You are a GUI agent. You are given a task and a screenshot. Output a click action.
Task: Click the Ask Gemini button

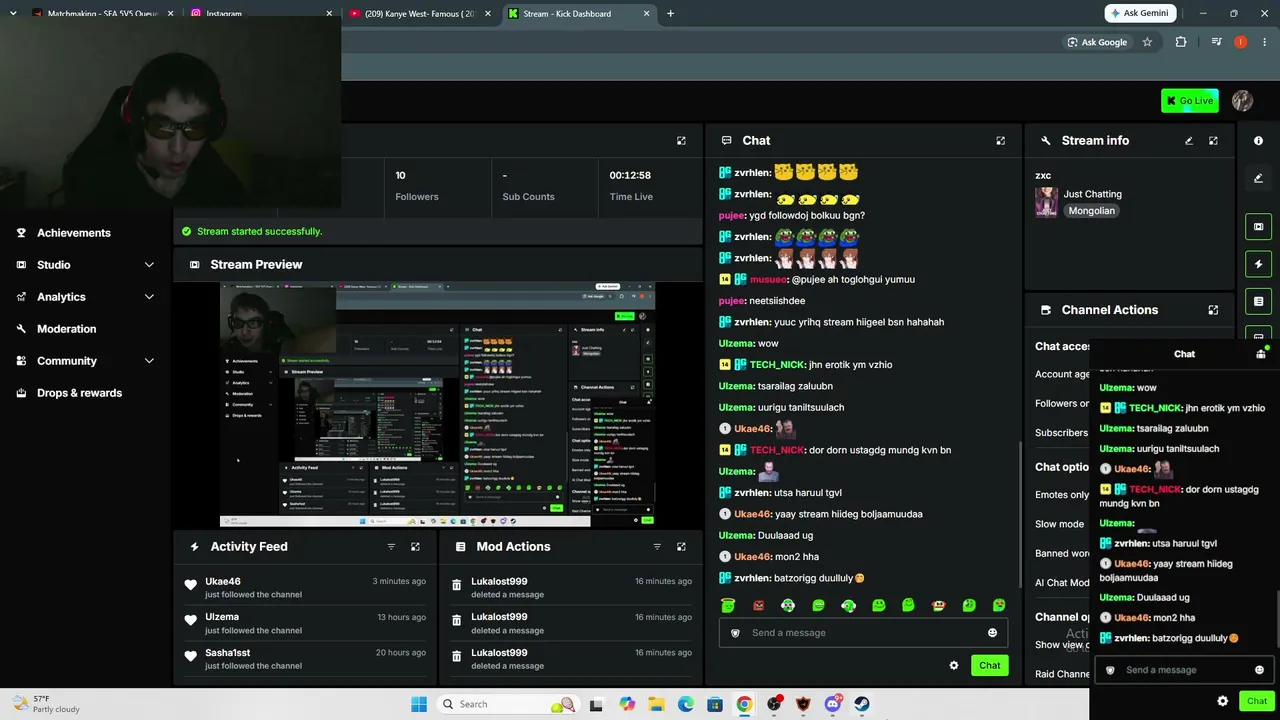(x=1139, y=14)
